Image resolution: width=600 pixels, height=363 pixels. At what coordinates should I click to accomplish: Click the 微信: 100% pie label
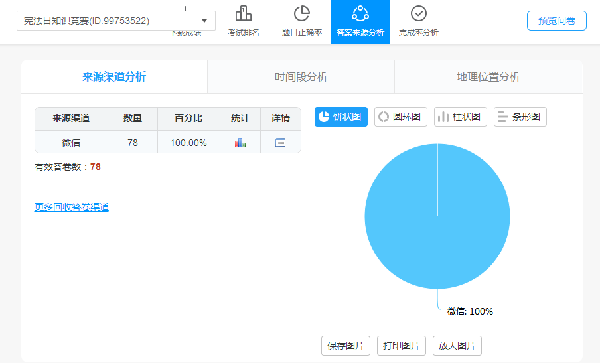click(470, 311)
